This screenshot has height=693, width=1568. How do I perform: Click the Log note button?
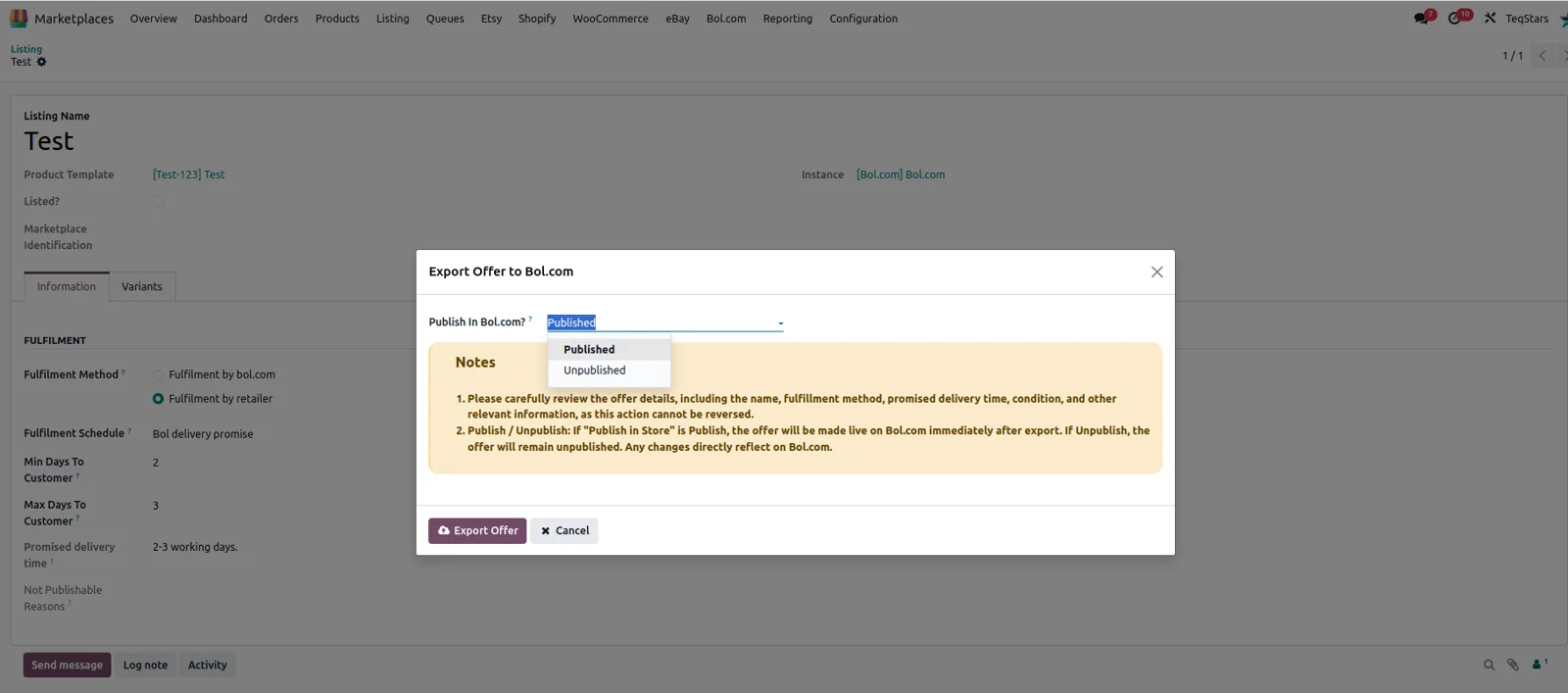coord(145,665)
